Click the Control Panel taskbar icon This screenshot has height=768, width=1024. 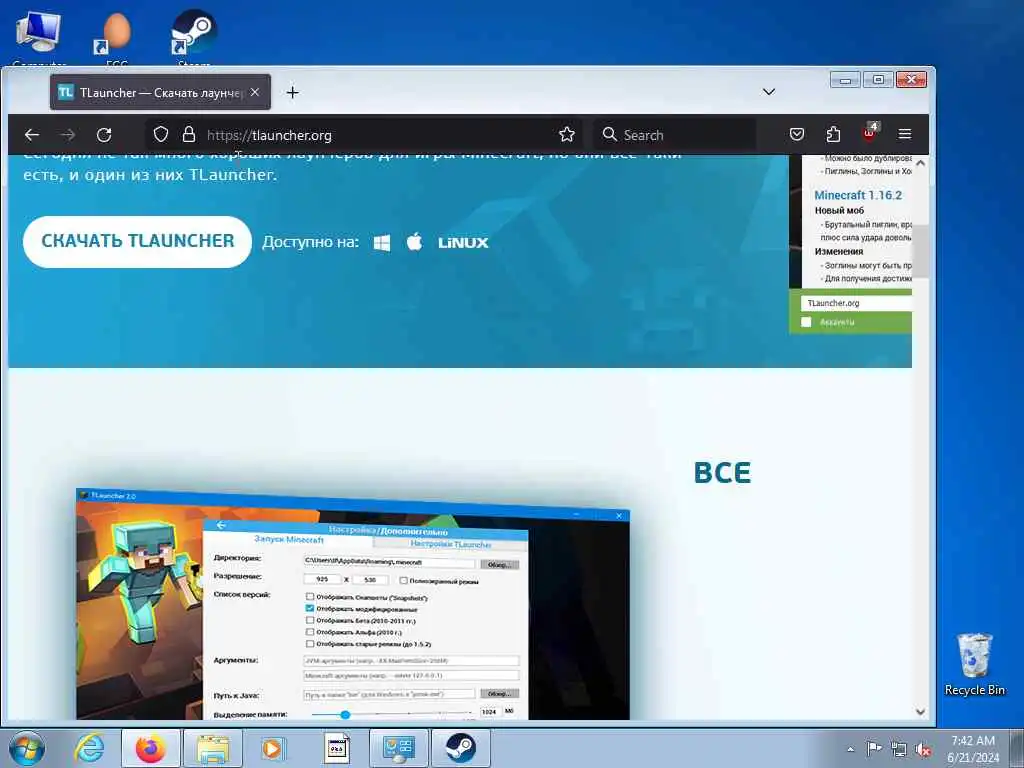point(398,748)
